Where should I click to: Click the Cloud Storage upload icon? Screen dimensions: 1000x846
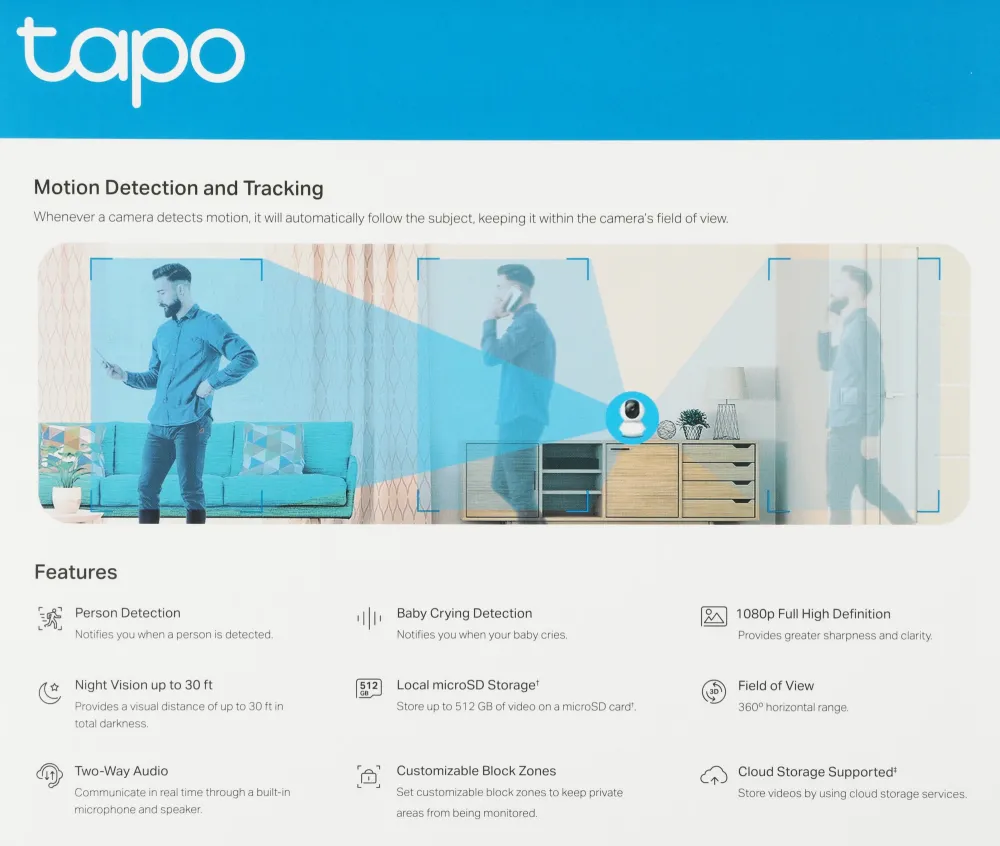[x=714, y=775]
